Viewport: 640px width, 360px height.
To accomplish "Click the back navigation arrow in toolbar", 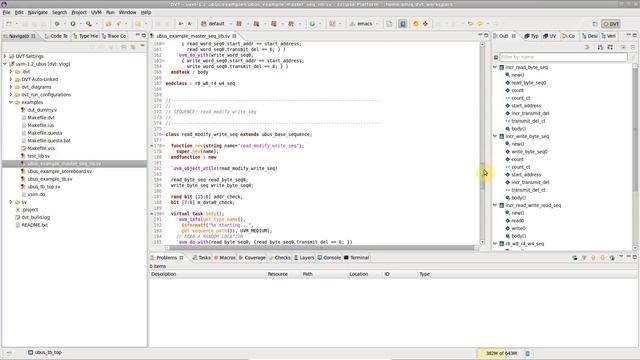I will click(470, 24).
